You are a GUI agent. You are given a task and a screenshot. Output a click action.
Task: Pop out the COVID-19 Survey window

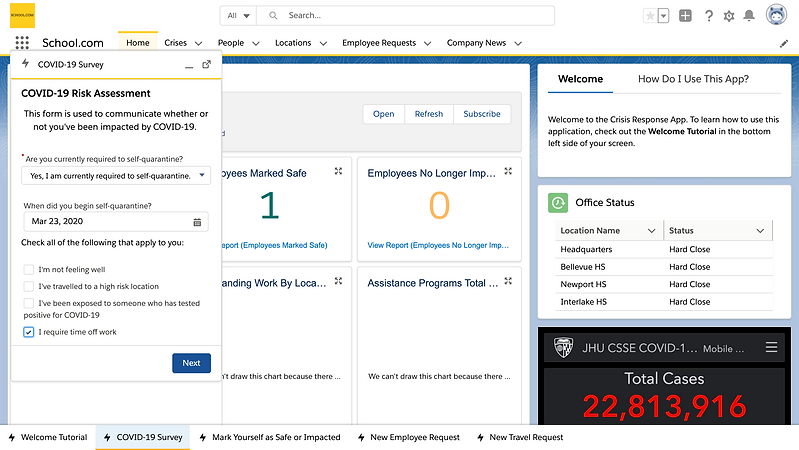pyautogui.click(x=206, y=64)
